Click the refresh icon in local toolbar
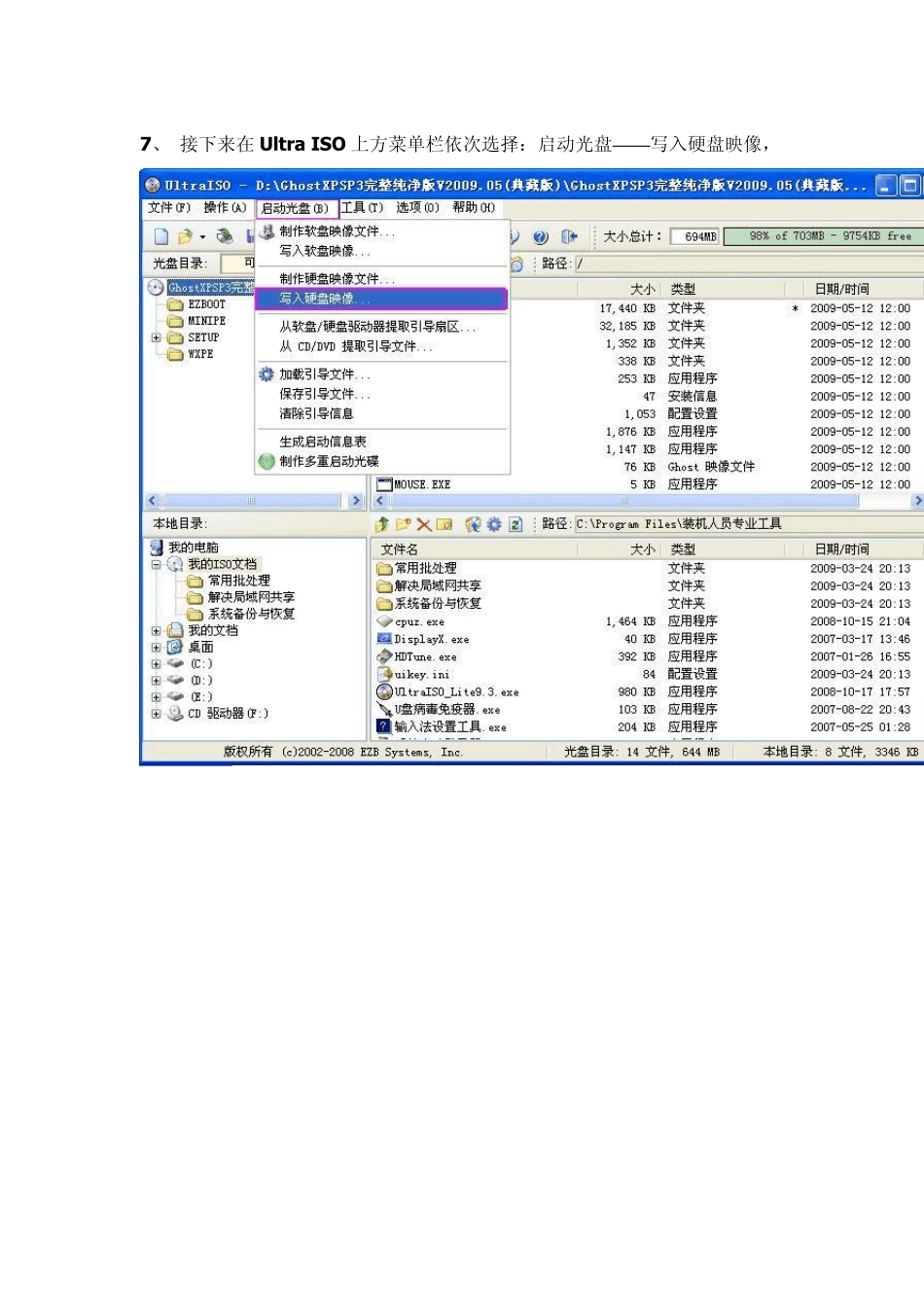This screenshot has height=1307, width=924. (x=515, y=524)
